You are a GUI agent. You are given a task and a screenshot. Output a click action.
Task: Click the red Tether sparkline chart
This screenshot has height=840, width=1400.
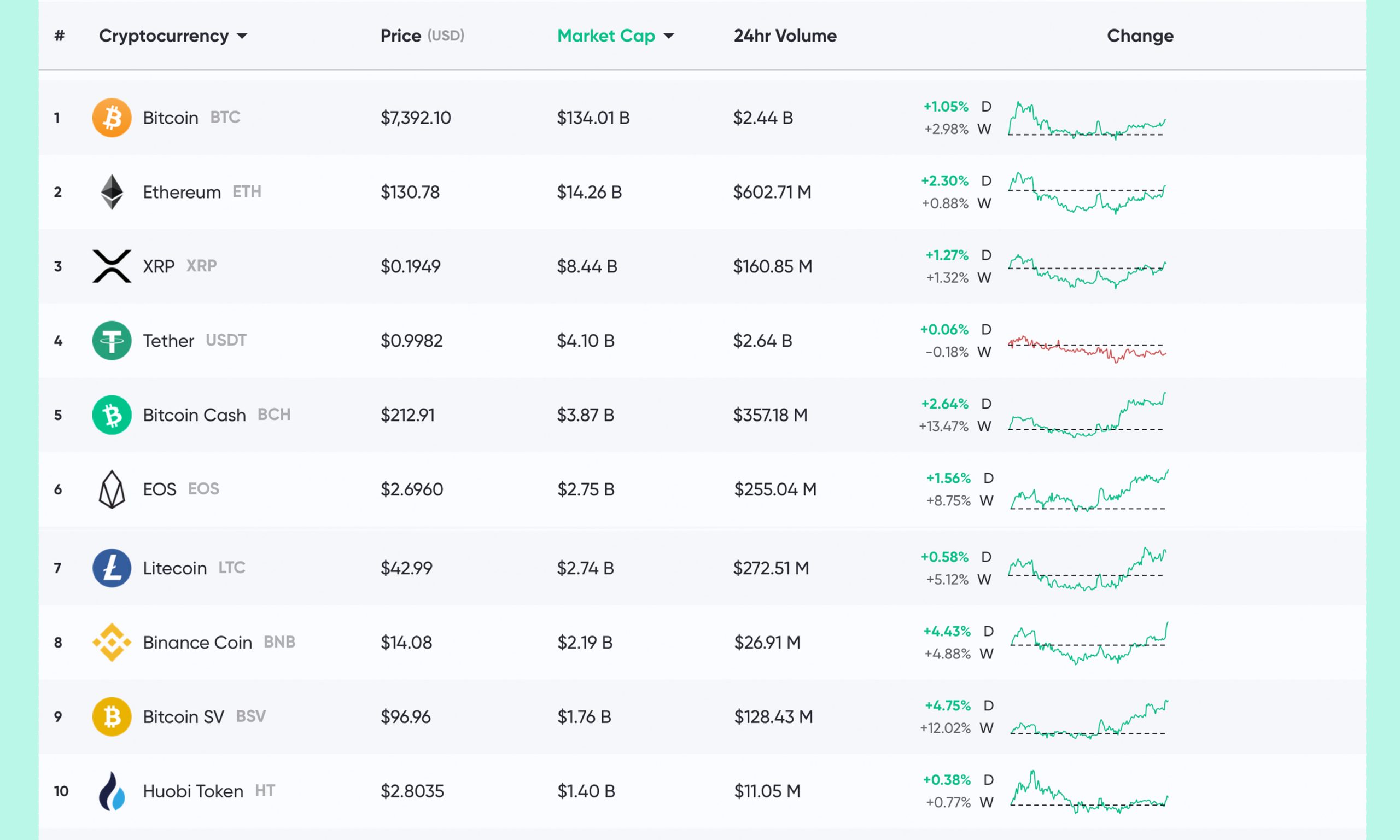1087,349
